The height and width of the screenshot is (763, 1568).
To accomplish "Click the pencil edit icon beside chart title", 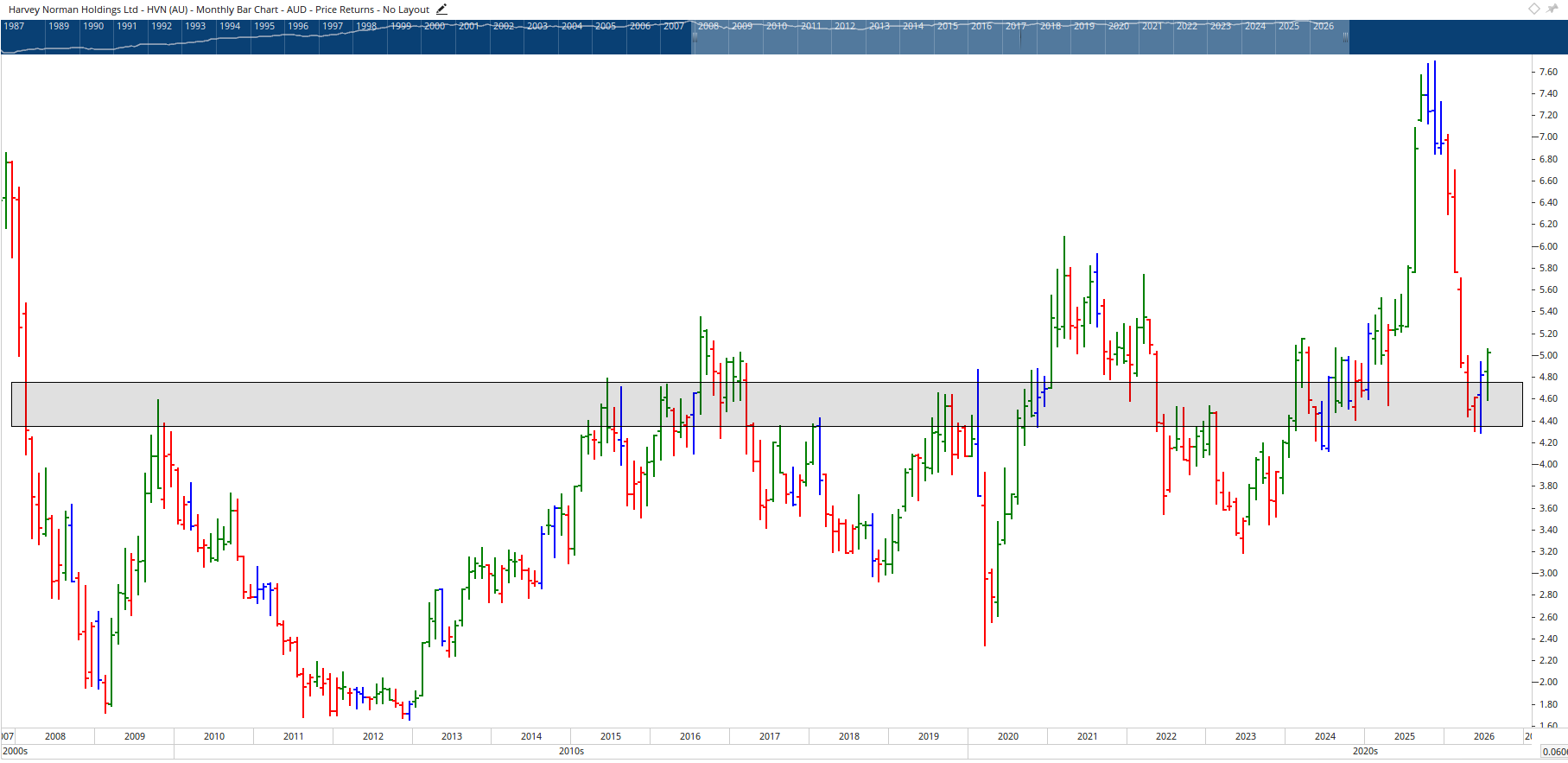I will pyautogui.click(x=441, y=10).
